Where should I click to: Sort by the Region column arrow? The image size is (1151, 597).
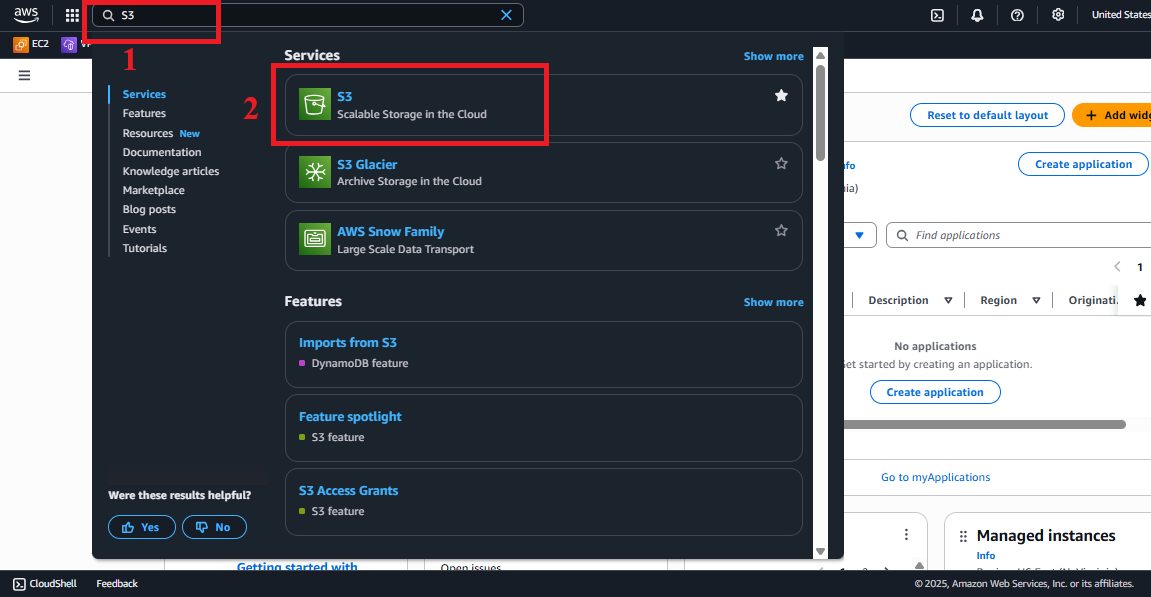point(1036,300)
